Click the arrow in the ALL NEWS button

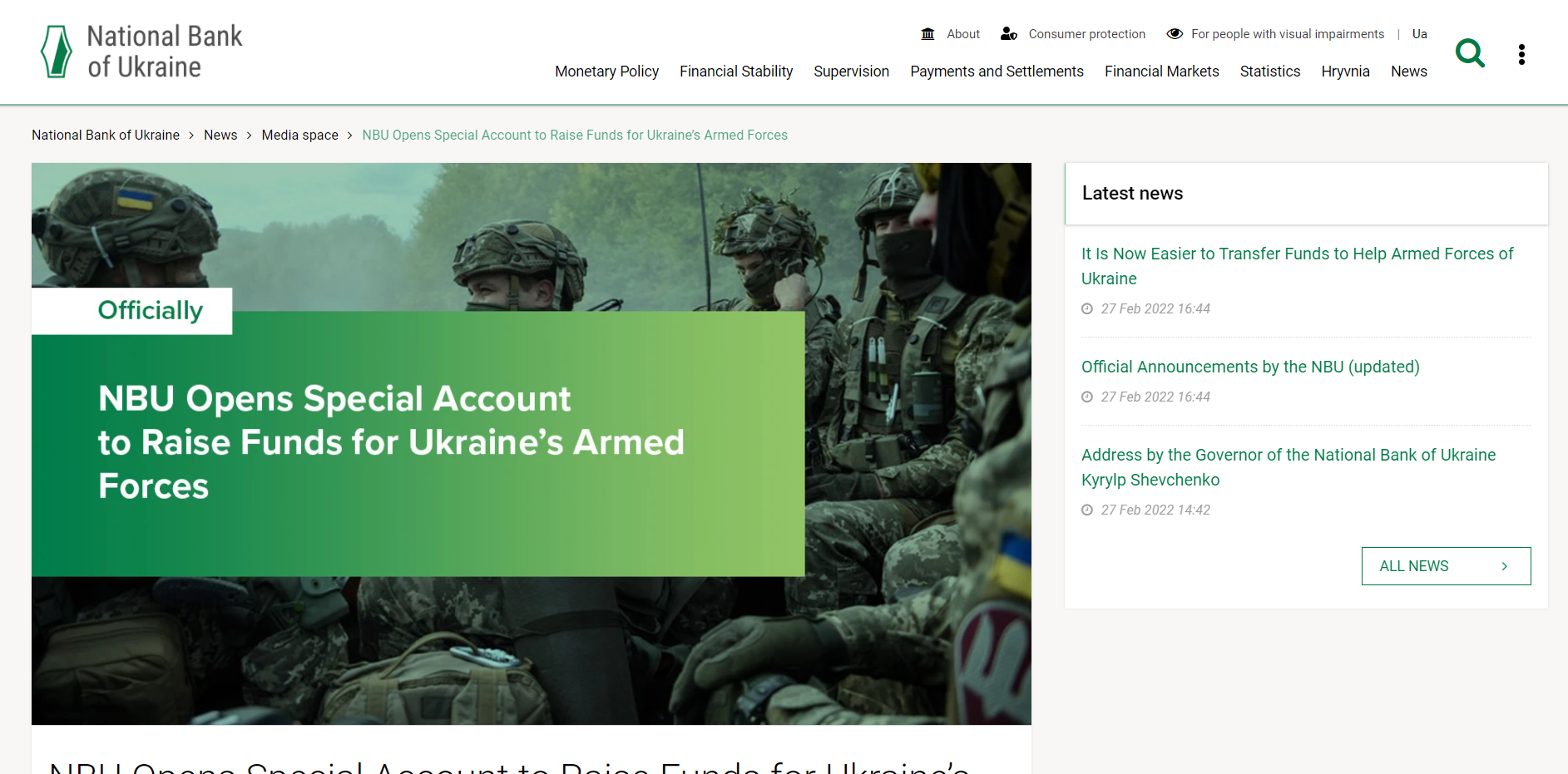[x=1504, y=566]
